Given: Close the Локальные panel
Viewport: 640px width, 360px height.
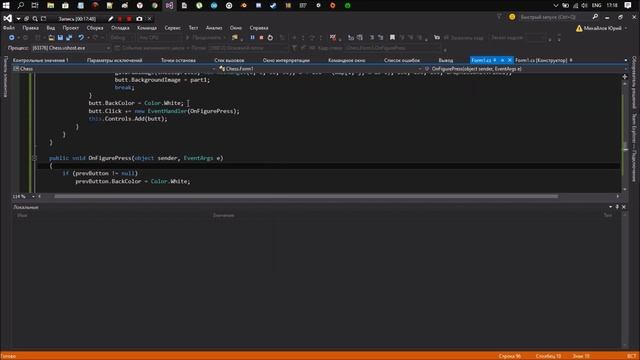Looking at the screenshot, I should coord(624,207).
